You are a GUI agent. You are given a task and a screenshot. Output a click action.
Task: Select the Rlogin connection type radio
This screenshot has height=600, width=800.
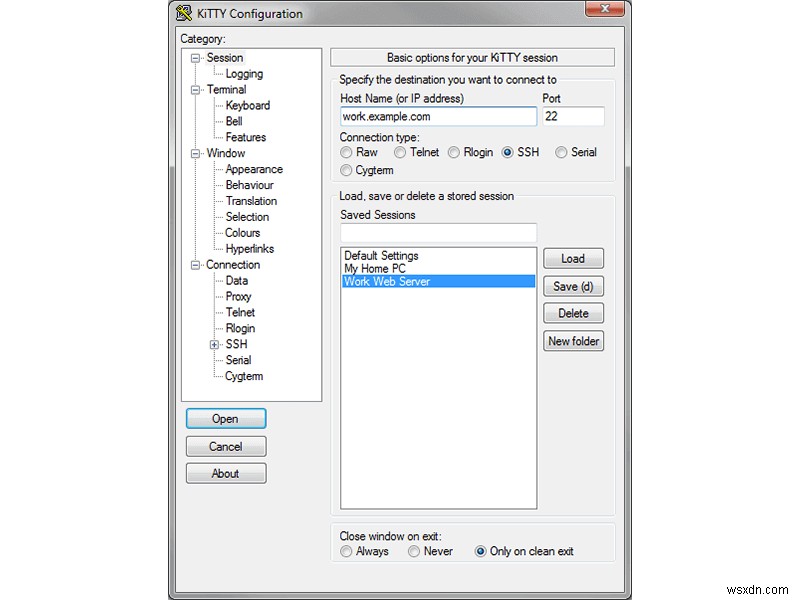454,153
